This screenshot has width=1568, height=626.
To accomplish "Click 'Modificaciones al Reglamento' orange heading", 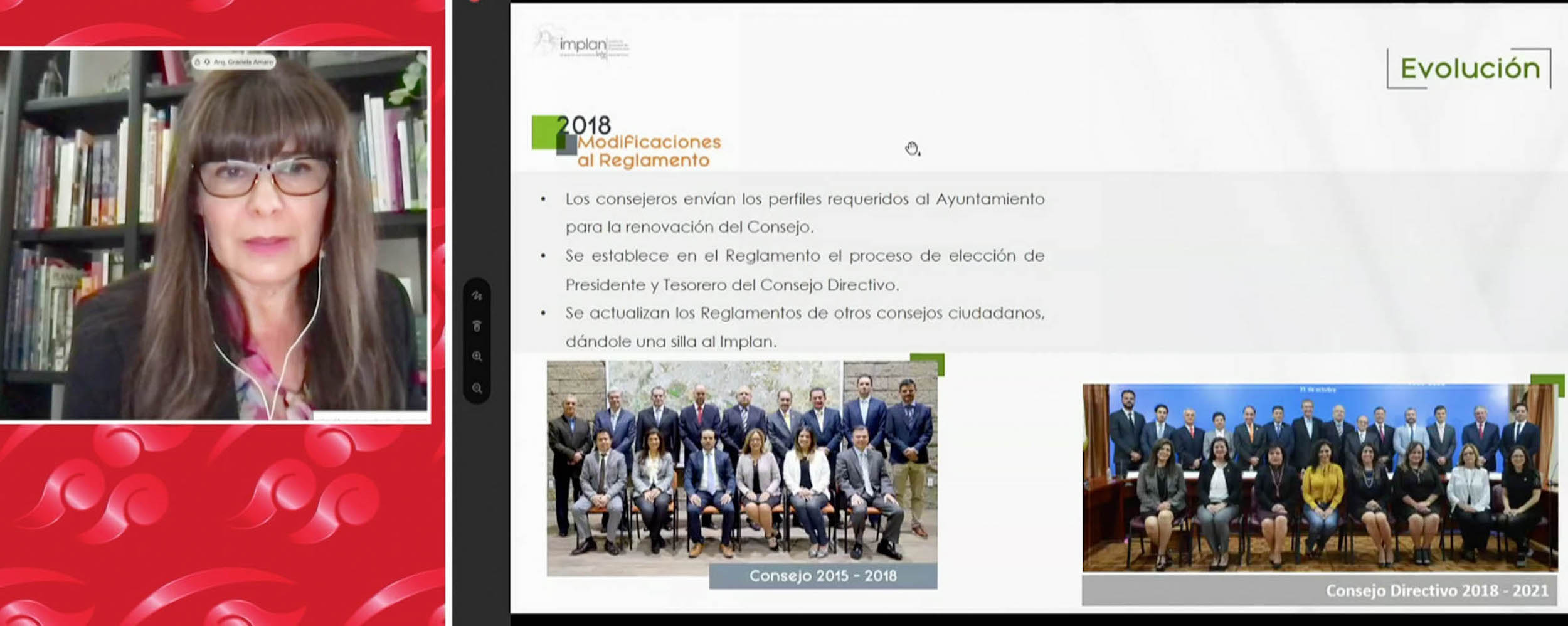I will (x=649, y=151).
